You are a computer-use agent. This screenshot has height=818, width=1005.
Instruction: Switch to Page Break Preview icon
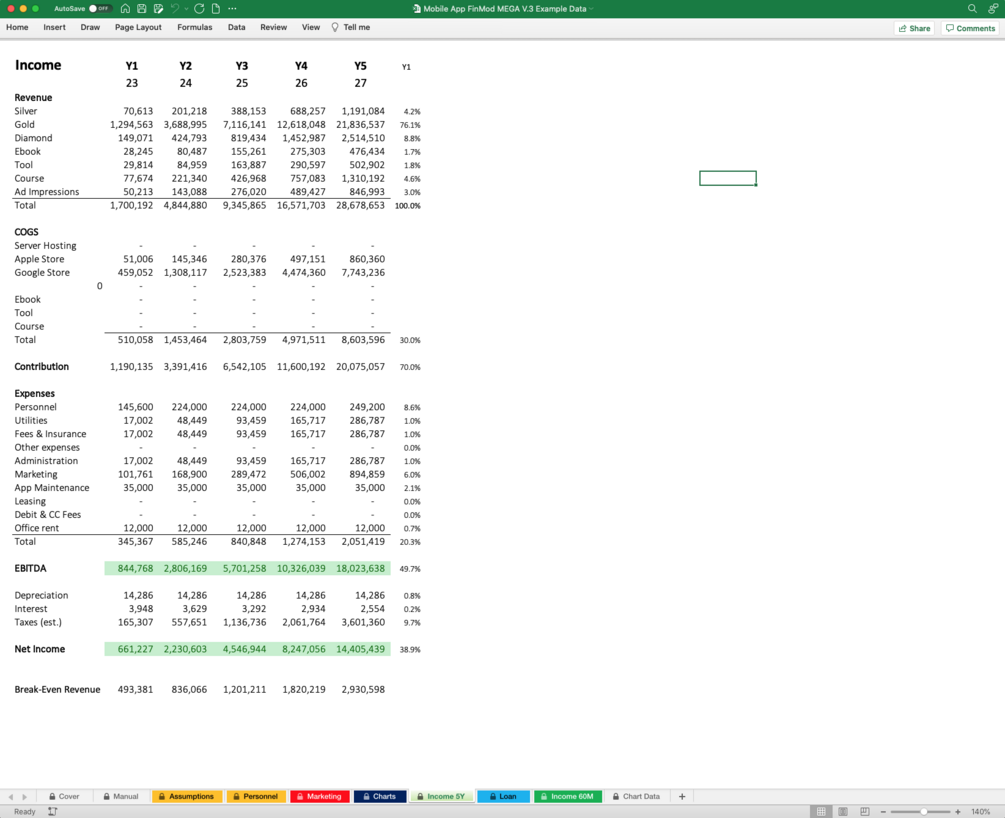pyautogui.click(x=865, y=812)
